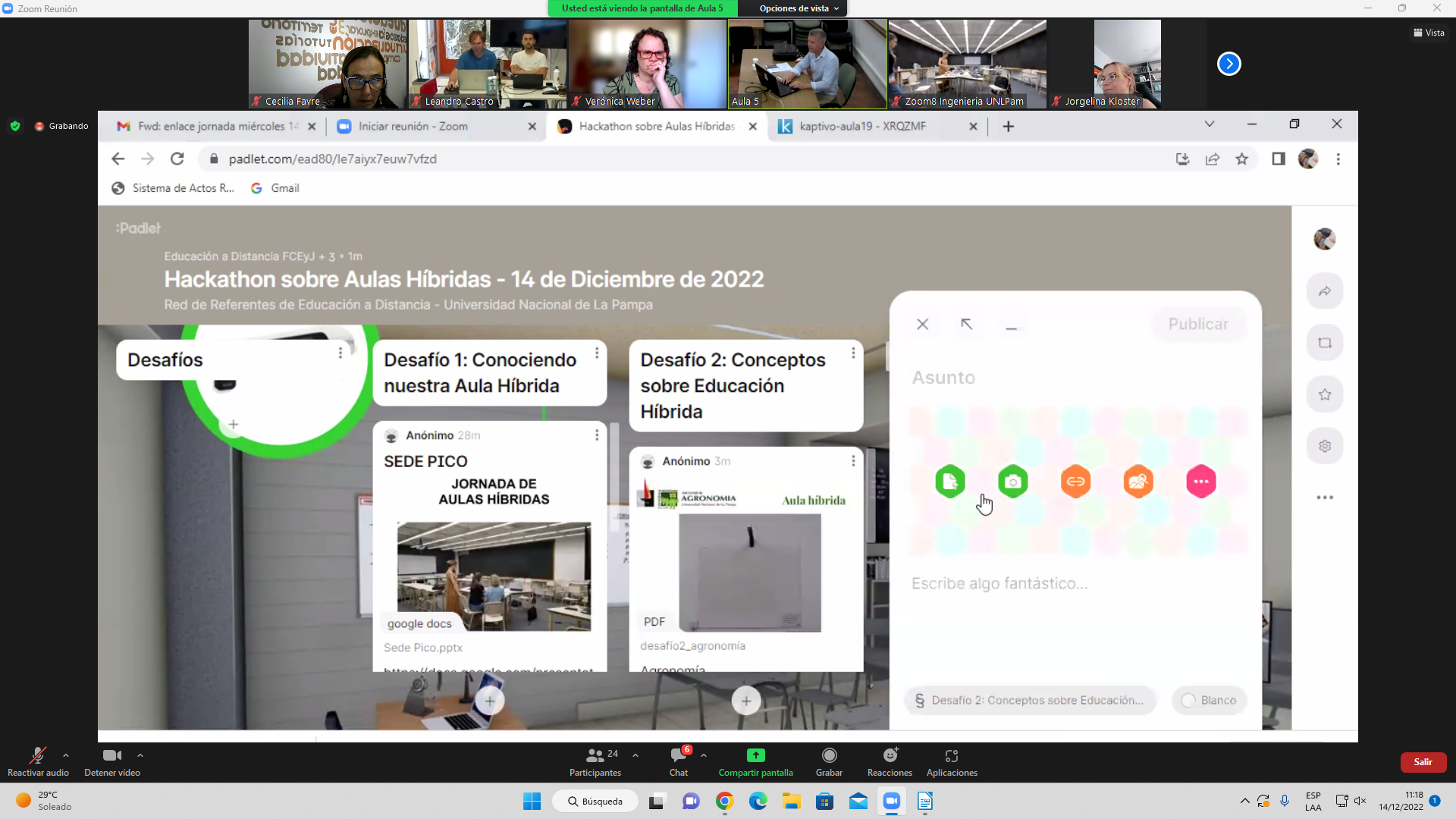Bookmark this page with star icon
Viewport: 1456px width, 819px height.
(1241, 158)
